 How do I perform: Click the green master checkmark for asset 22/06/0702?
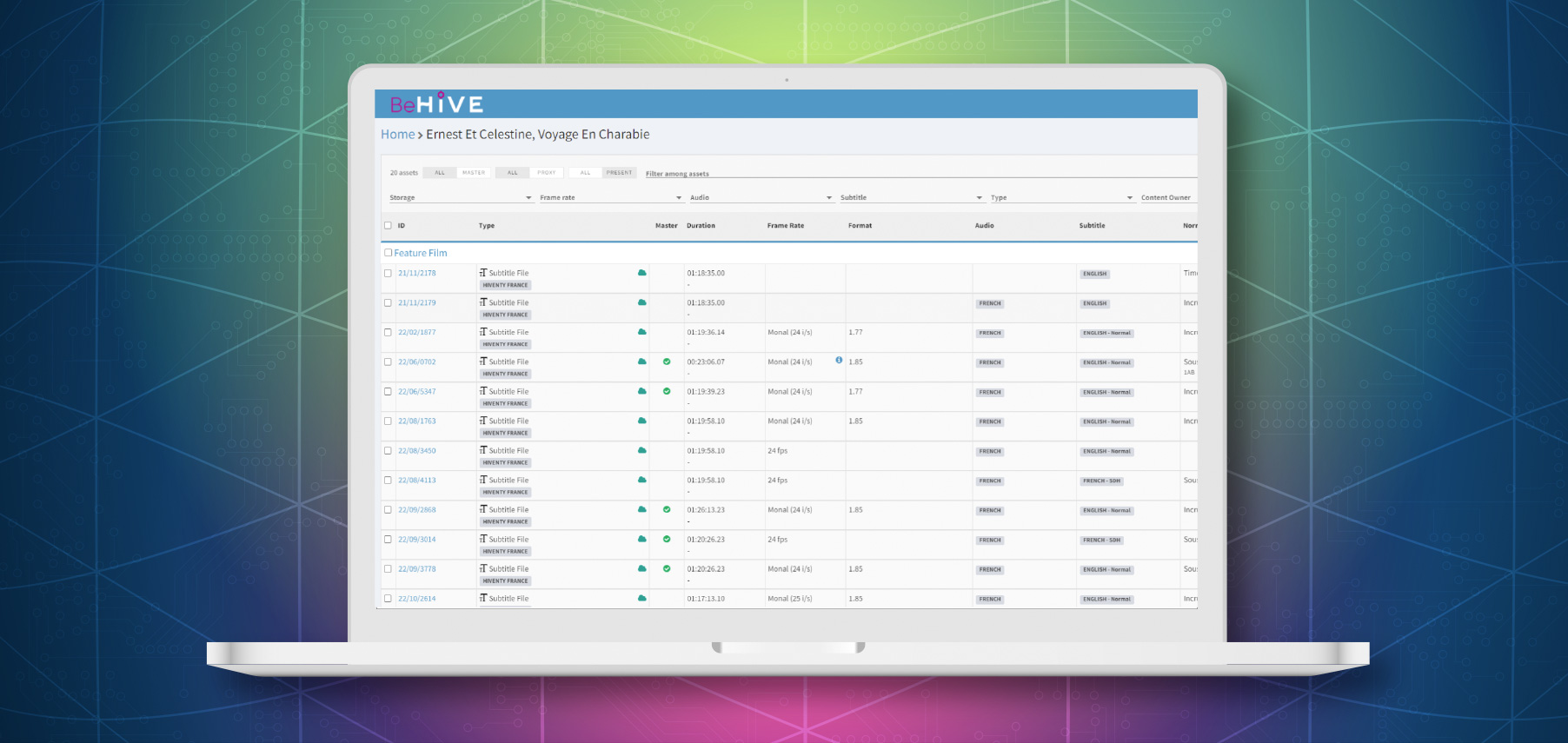tap(667, 362)
